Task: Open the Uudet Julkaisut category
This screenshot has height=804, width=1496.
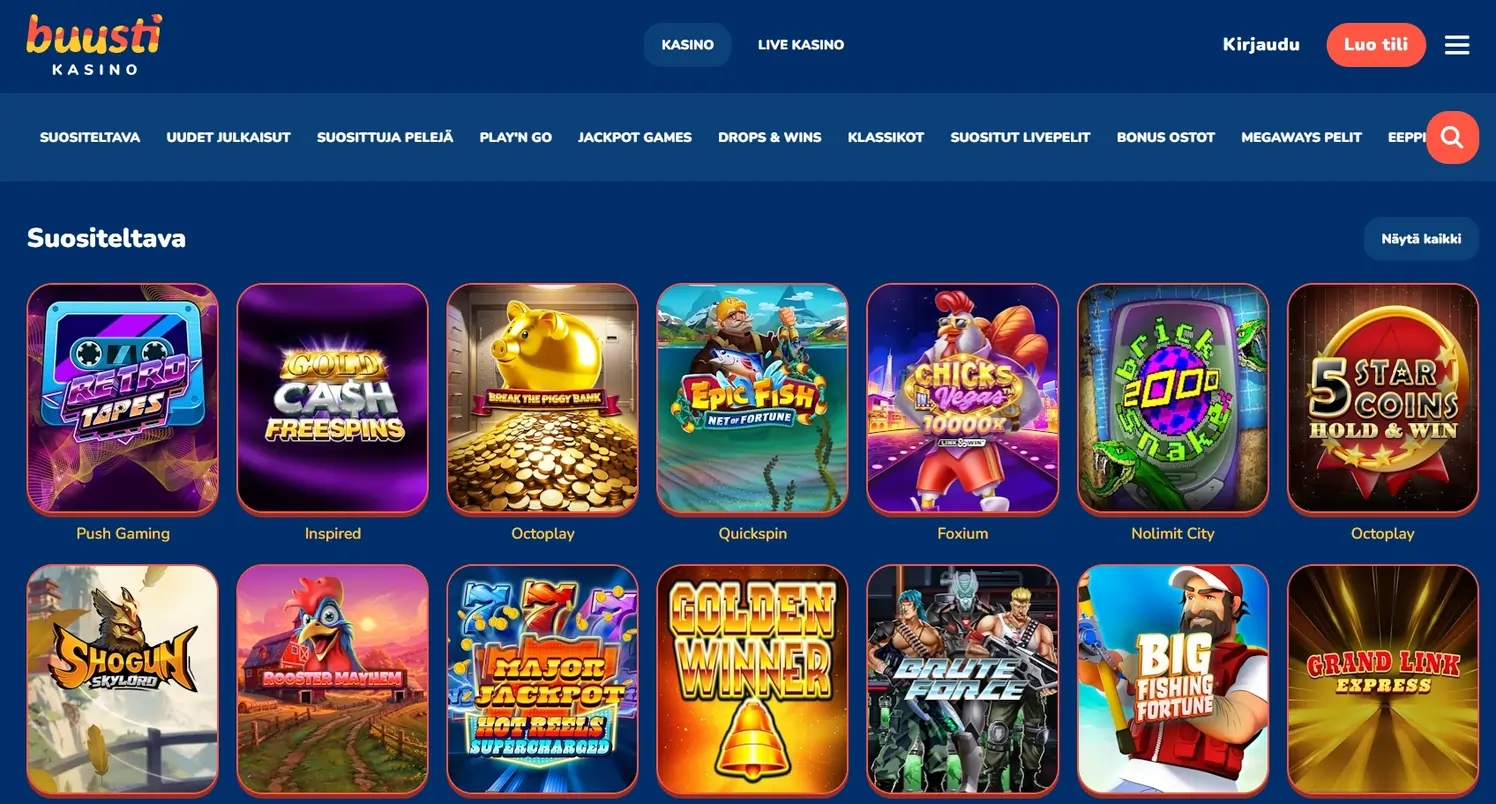Action: coord(229,137)
